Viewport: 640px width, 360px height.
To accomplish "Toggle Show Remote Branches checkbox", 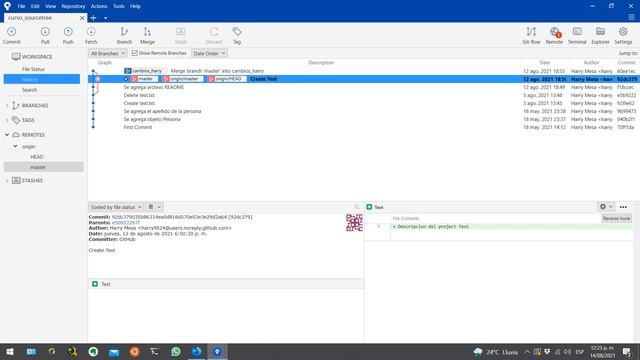I will 135,53.
